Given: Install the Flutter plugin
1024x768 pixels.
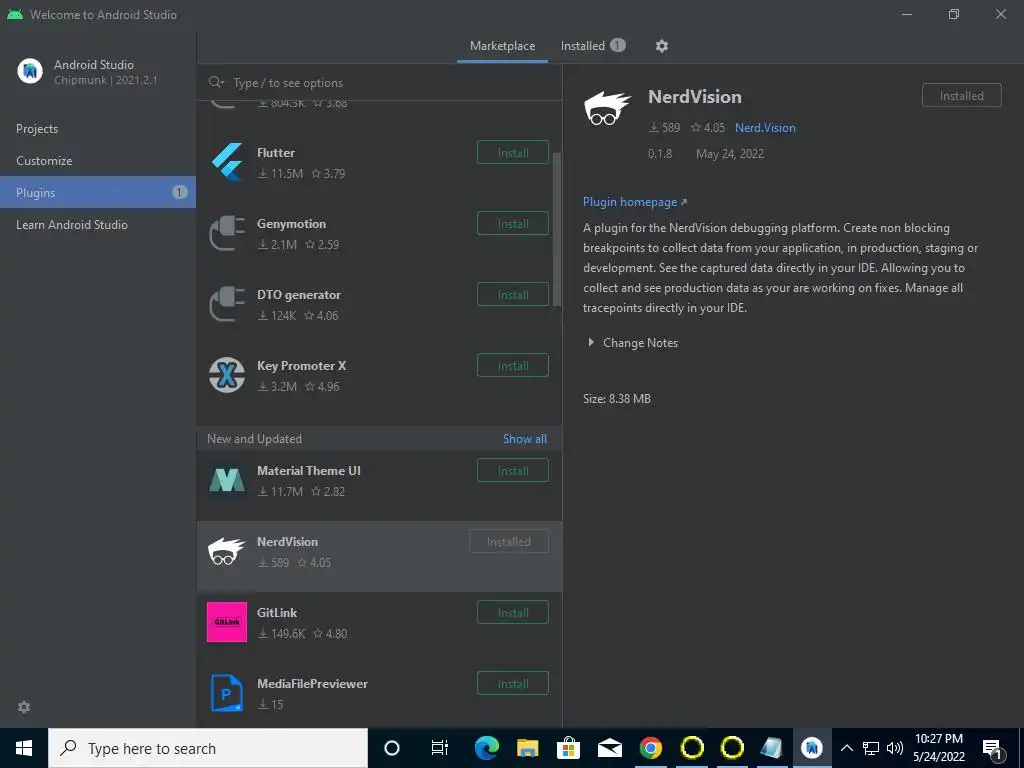Looking at the screenshot, I should 513,153.
